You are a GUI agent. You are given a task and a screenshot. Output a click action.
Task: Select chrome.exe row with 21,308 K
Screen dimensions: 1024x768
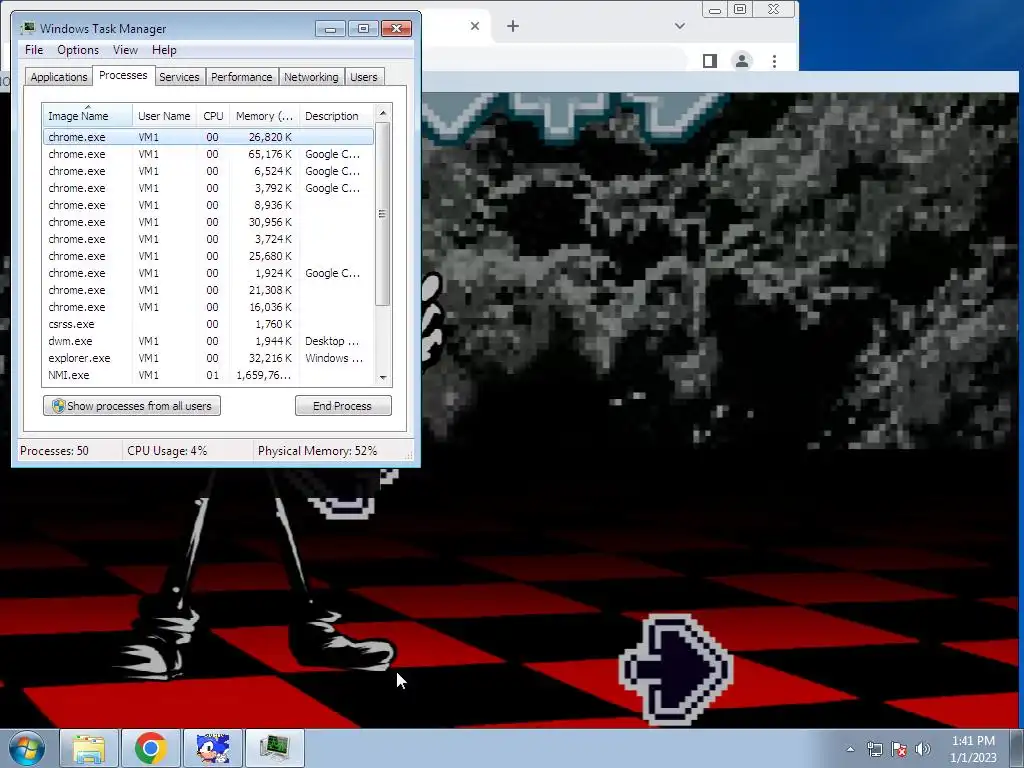(x=208, y=290)
